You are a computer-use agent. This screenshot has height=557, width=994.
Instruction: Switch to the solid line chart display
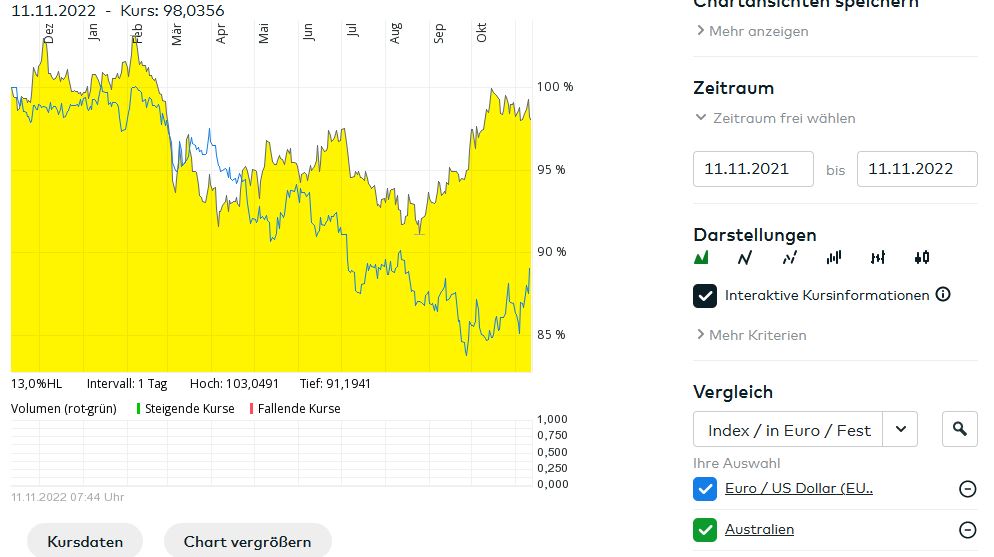(744, 258)
